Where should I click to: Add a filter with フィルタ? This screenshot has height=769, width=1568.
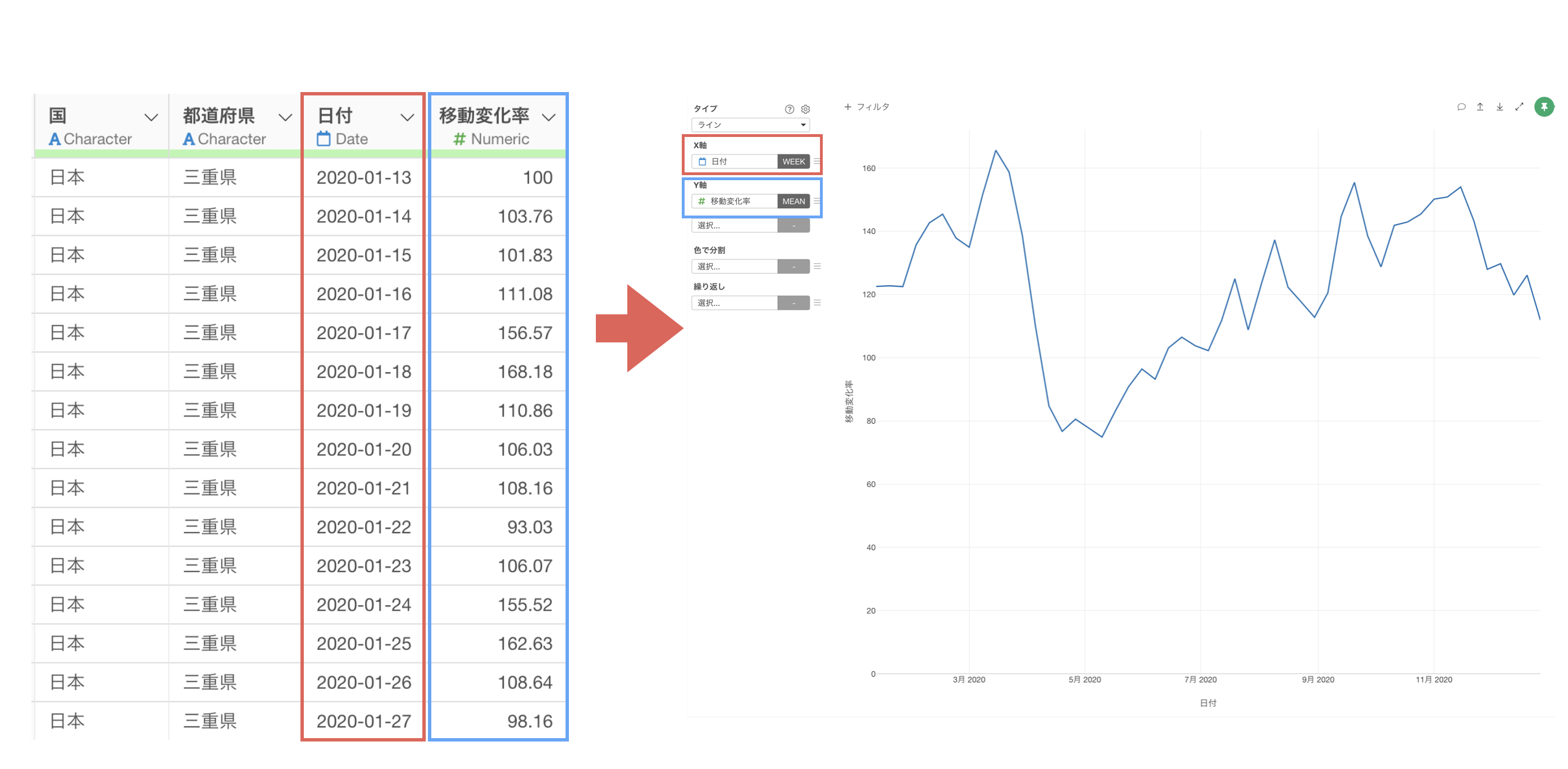(x=867, y=107)
